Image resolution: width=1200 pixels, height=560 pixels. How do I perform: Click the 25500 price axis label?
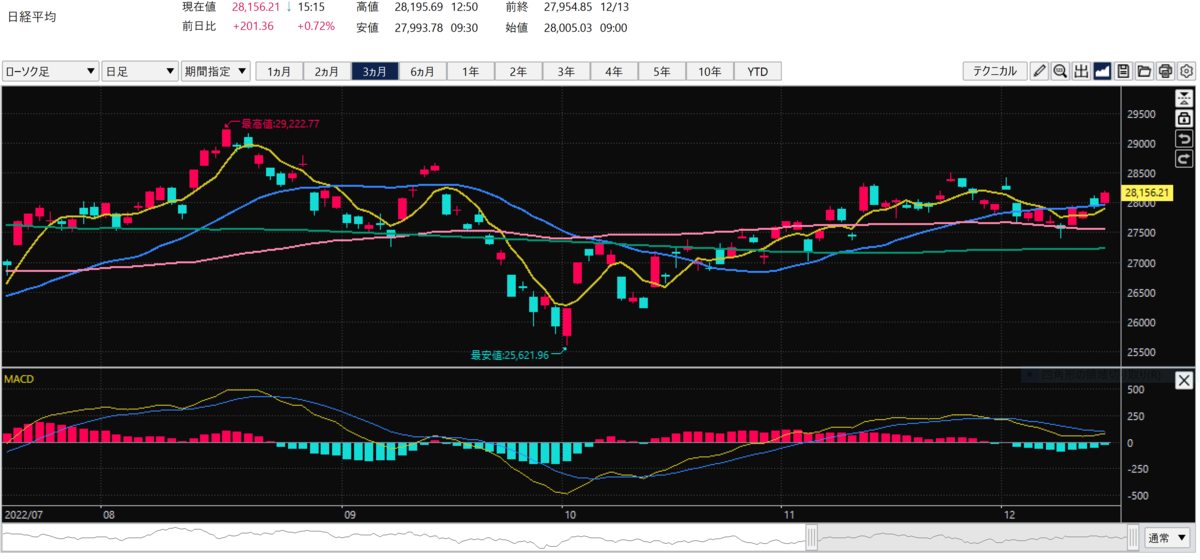tap(1141, 352)
